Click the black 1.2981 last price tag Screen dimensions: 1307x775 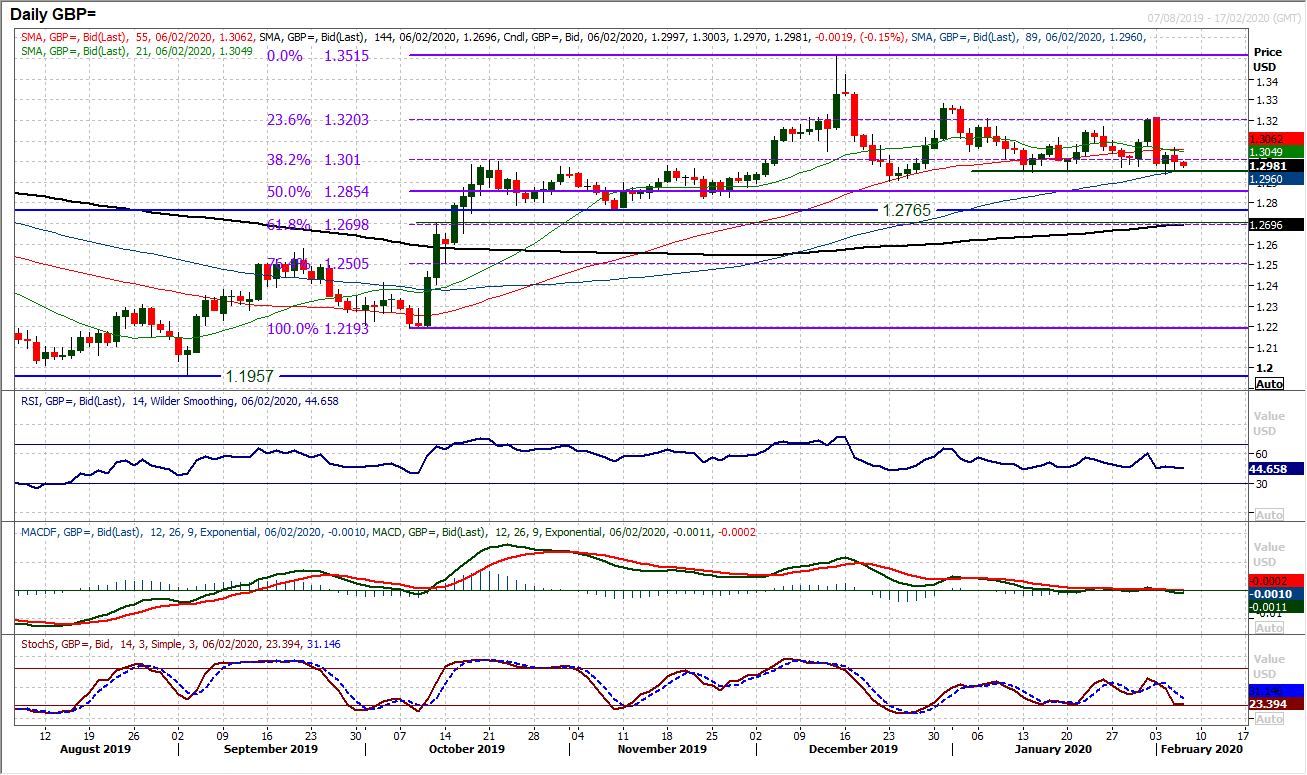[x=1277, y=166]
